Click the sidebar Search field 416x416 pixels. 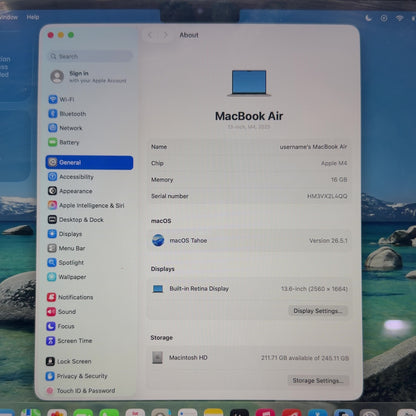pos(91,56)
